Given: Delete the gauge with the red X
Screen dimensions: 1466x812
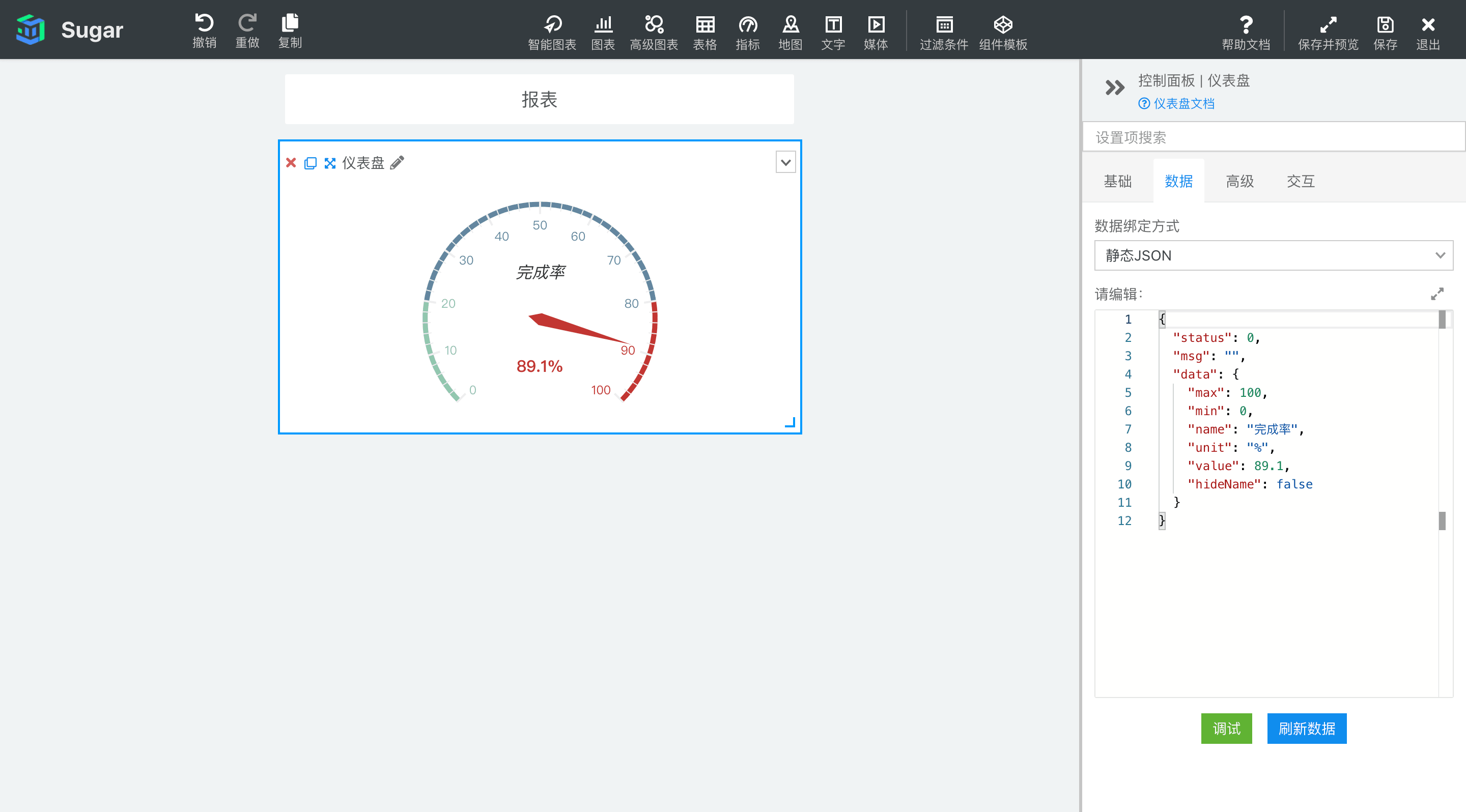Looking at the screenshot, I should [x=291, y=163].
